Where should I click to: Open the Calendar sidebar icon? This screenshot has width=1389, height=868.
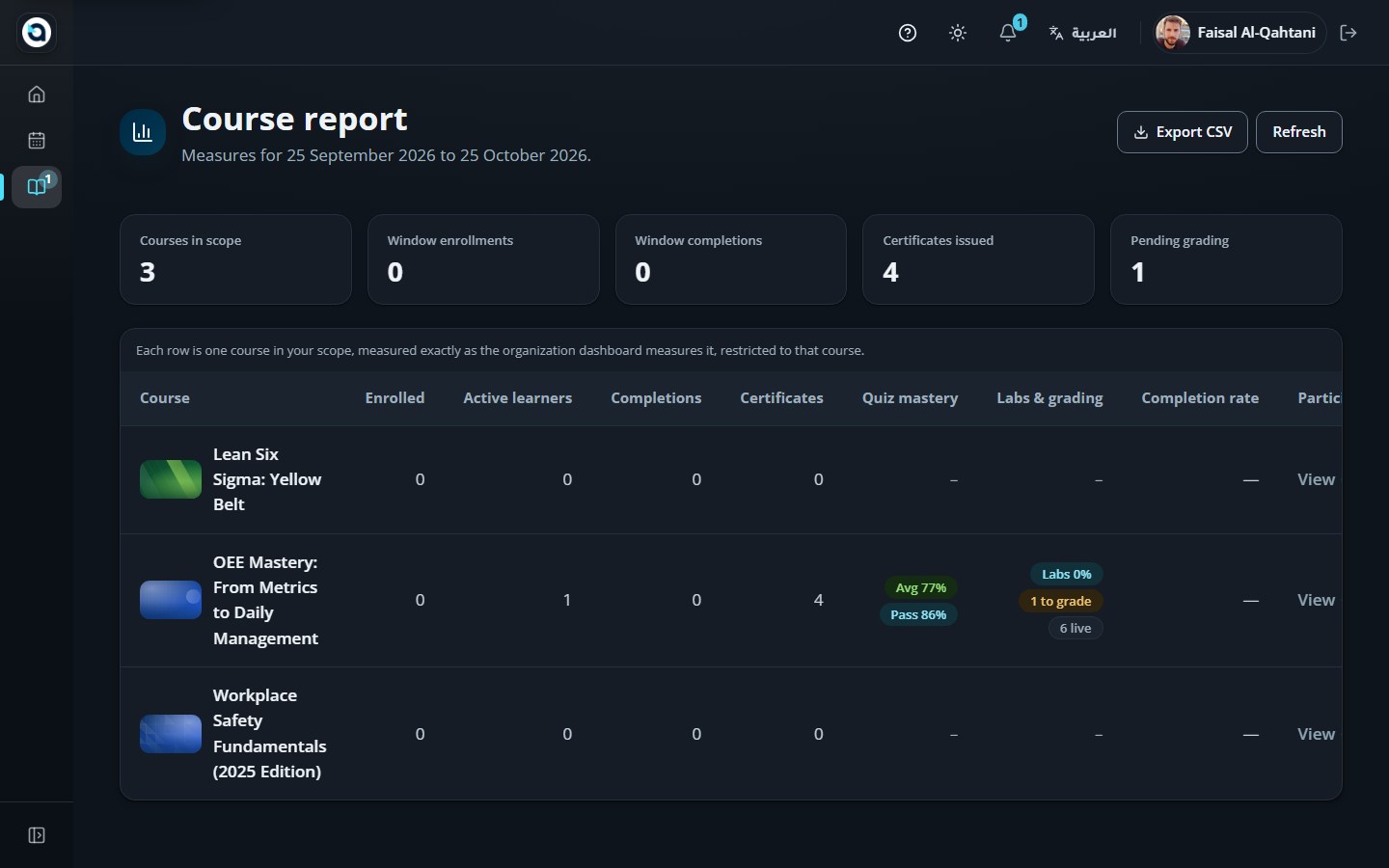[x=37, y=141]
